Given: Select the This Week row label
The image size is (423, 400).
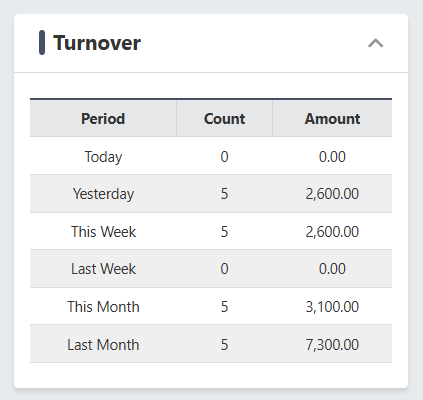Looking at the screenshot, I should point(103,232).
